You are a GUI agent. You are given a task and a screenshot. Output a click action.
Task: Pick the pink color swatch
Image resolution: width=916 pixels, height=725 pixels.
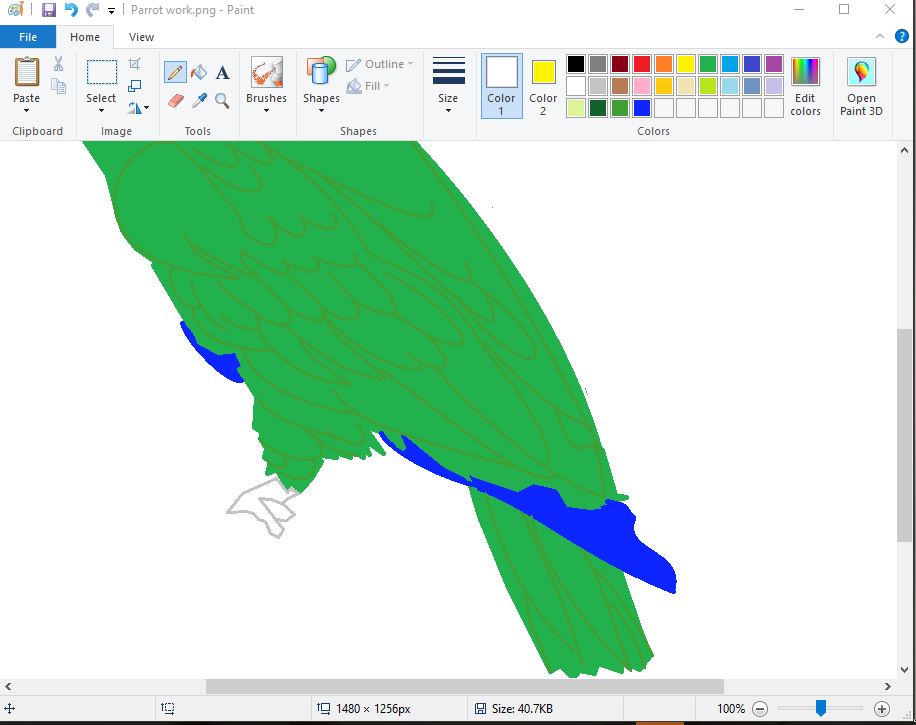coord(642,86)
